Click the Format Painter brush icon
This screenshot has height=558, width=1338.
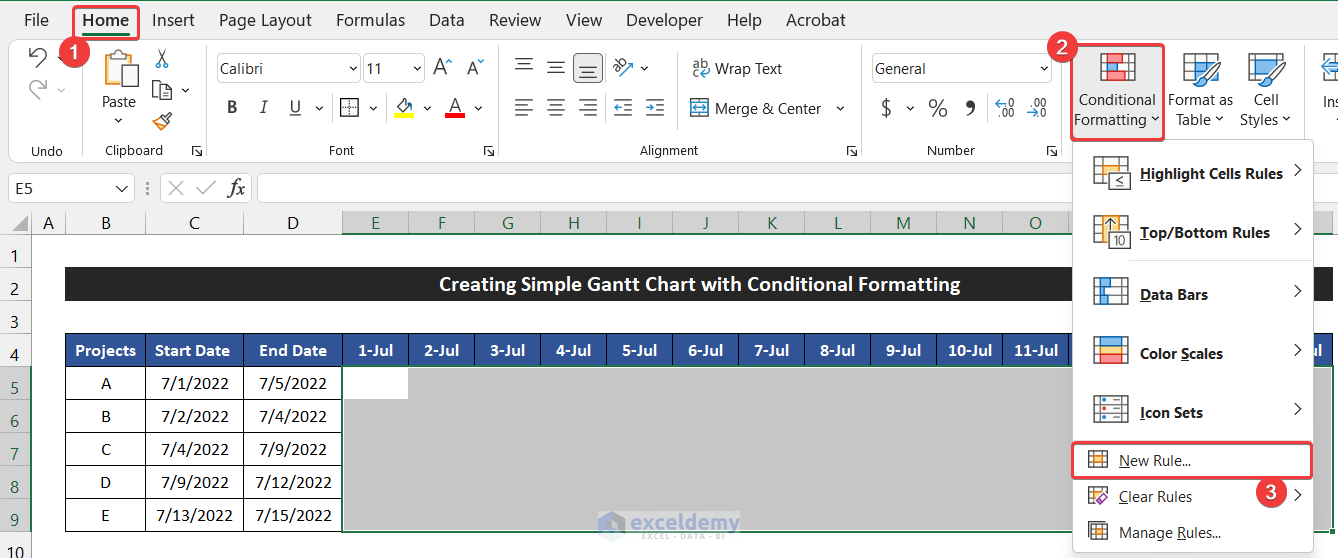click(x=162, y=121)
